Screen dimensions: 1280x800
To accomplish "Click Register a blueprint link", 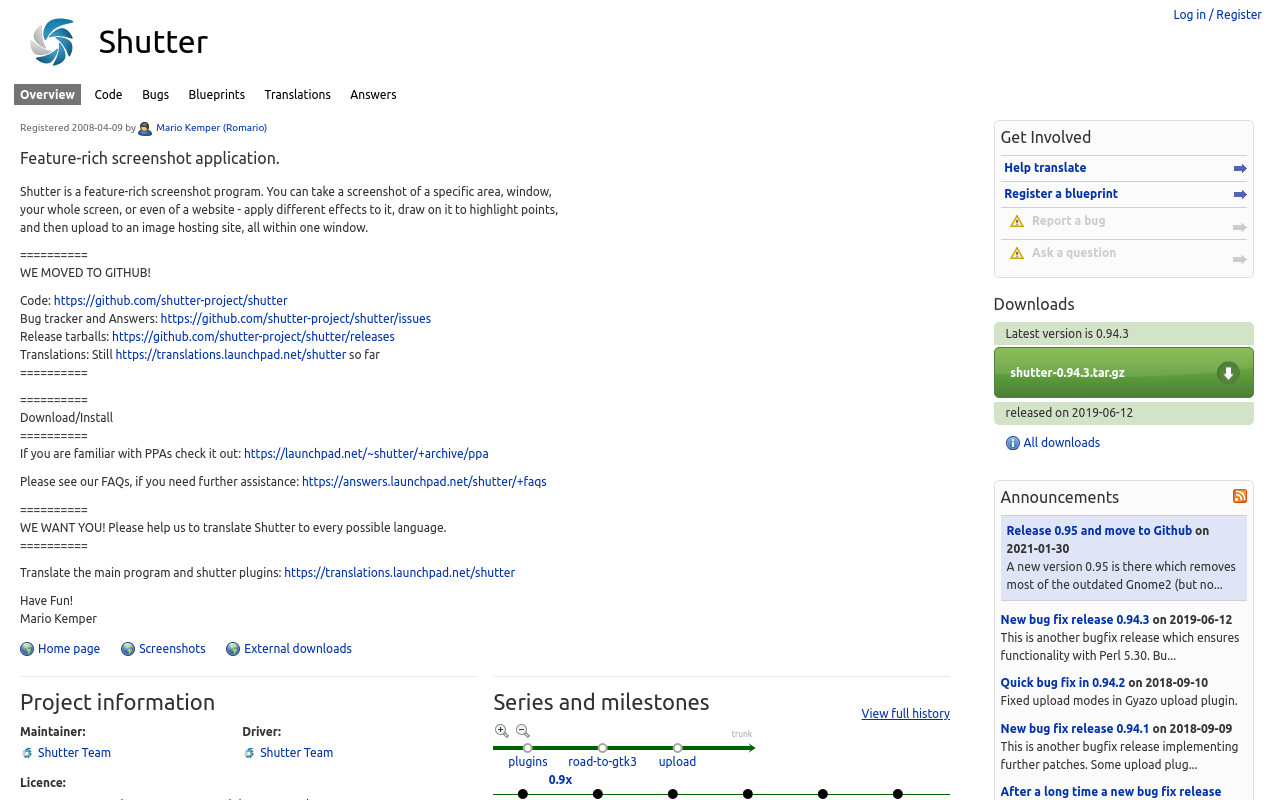I will click(1061, 194).
